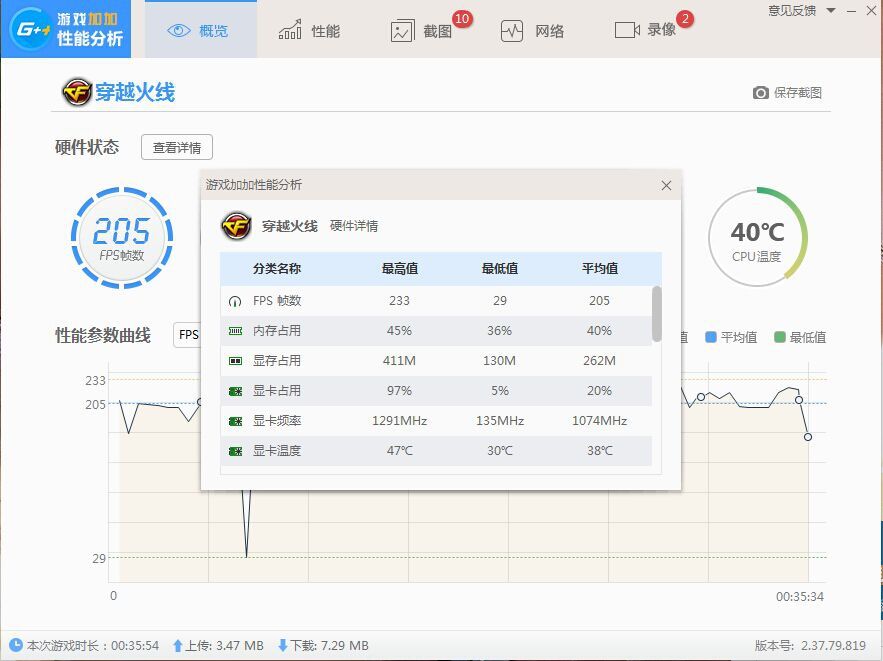Click the download arrow icon in the status bar
The width and height of the screenshot is (883, 661).
pos(283,645)
